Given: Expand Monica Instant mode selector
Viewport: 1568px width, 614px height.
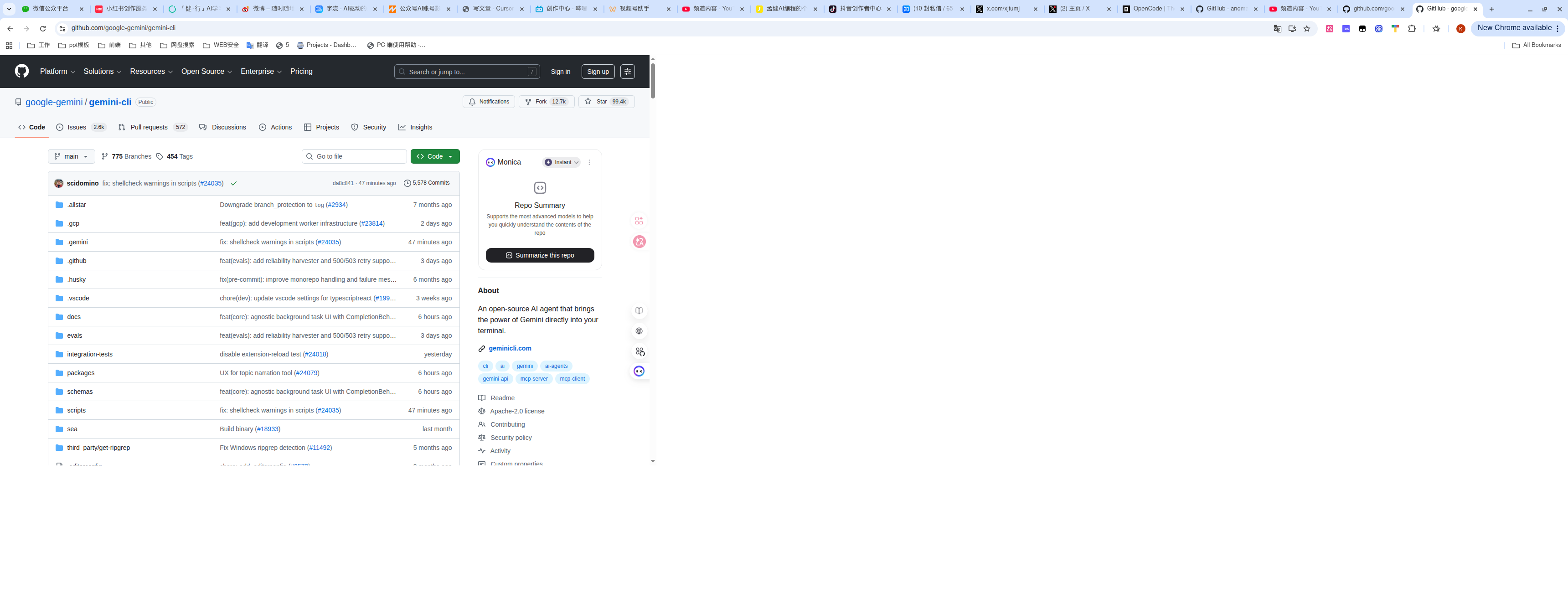Looking at the screenshot, I should [x=561, y=162].
